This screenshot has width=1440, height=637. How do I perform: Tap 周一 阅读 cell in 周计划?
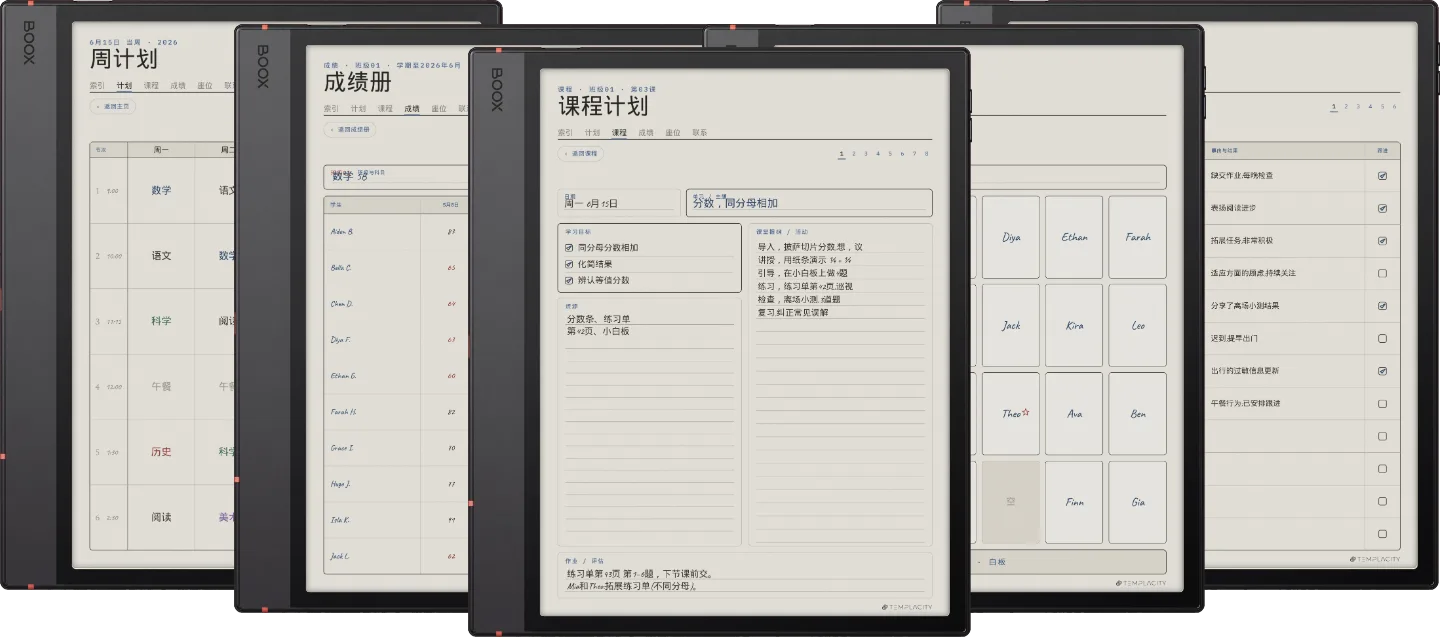[161, 517]
